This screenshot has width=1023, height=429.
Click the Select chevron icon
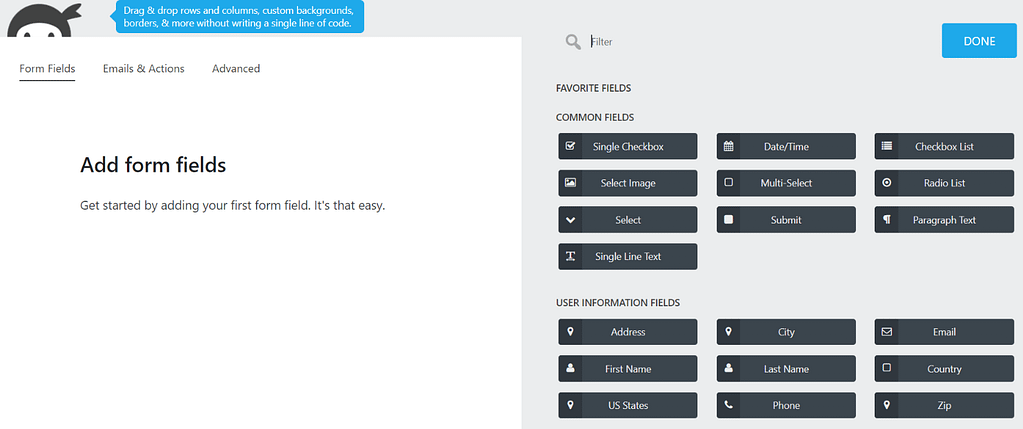(x=570, y=220)
